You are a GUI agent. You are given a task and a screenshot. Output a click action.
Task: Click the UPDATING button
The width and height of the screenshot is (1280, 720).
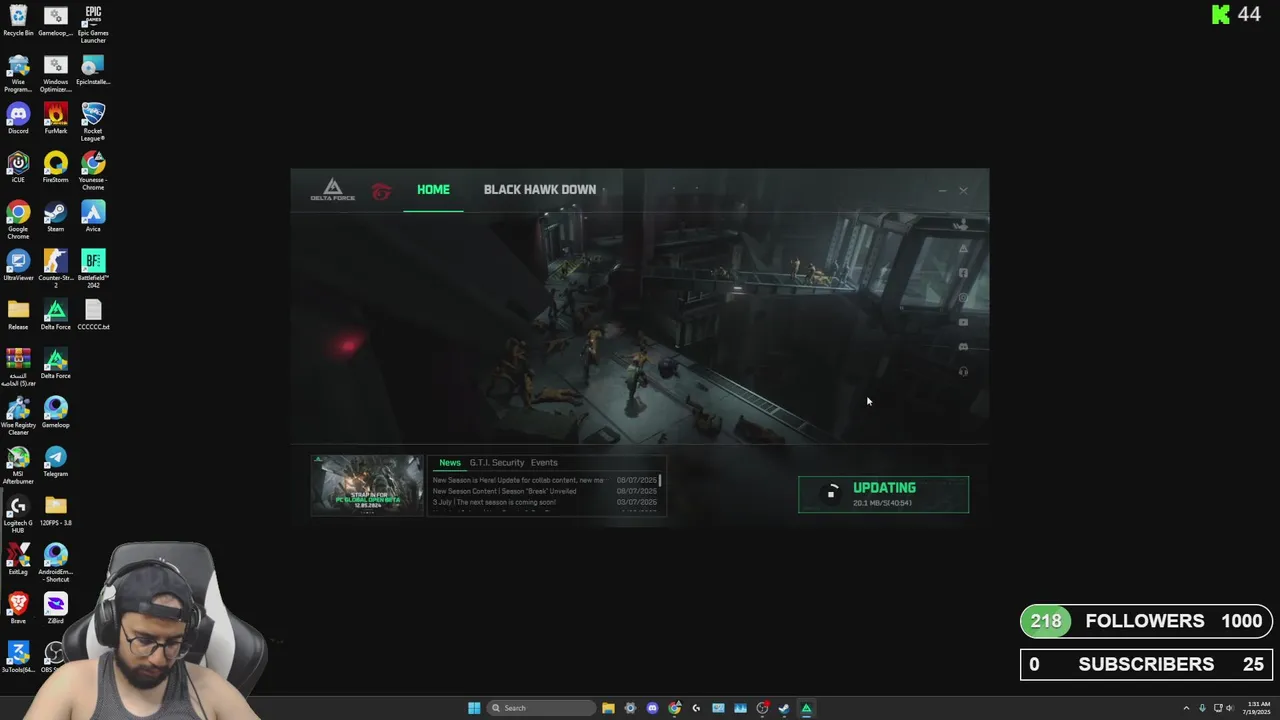(883, 494)
